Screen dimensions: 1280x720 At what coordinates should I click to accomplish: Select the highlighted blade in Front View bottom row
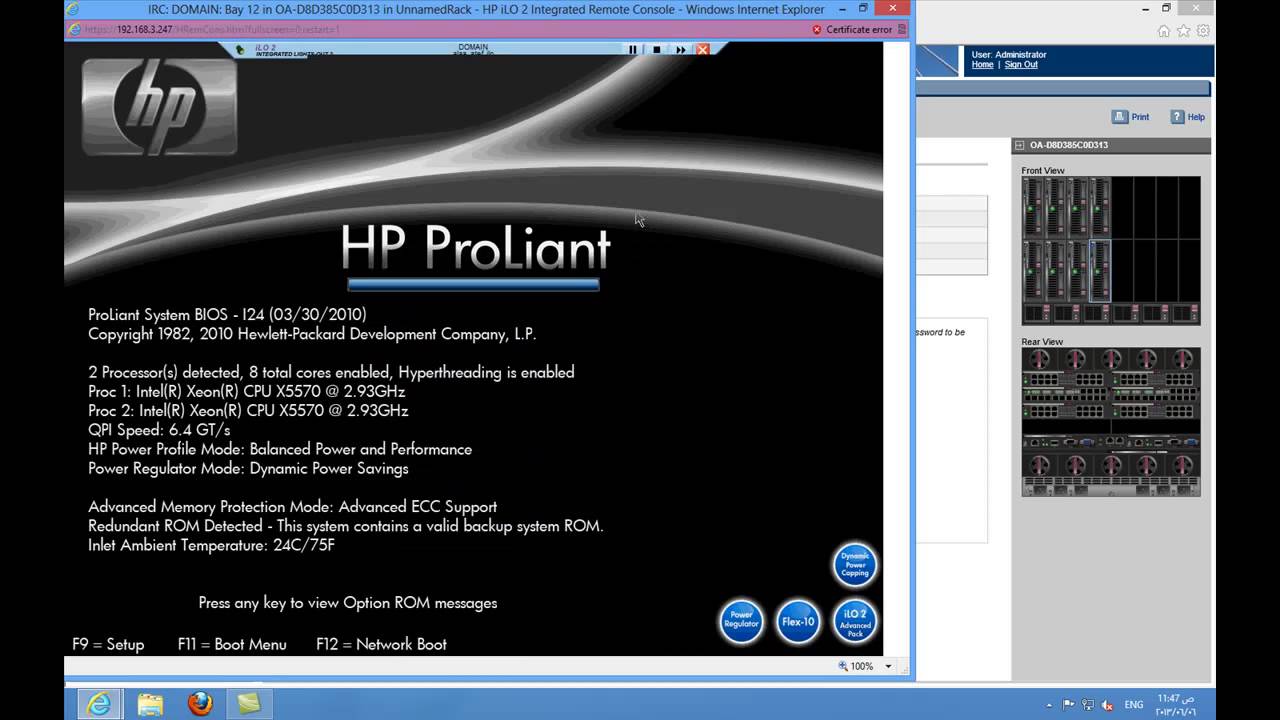coord(1099,271)
